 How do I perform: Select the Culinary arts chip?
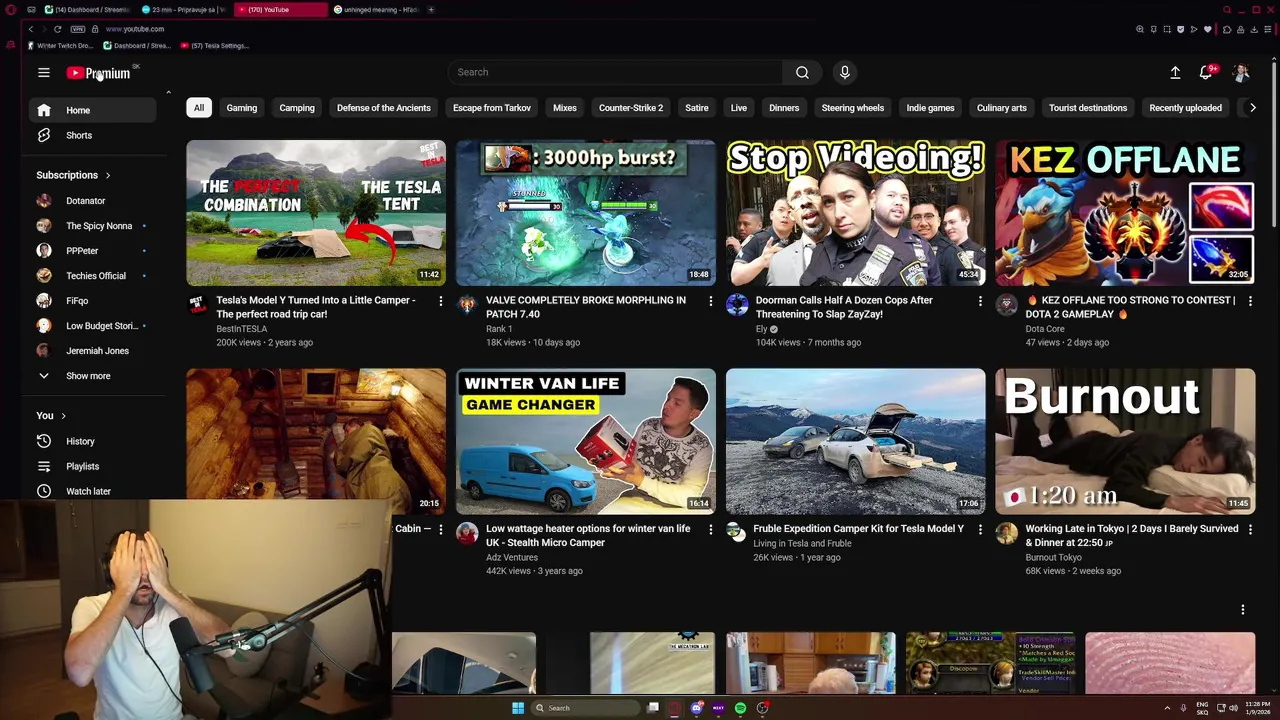[x=1001, y=108]
